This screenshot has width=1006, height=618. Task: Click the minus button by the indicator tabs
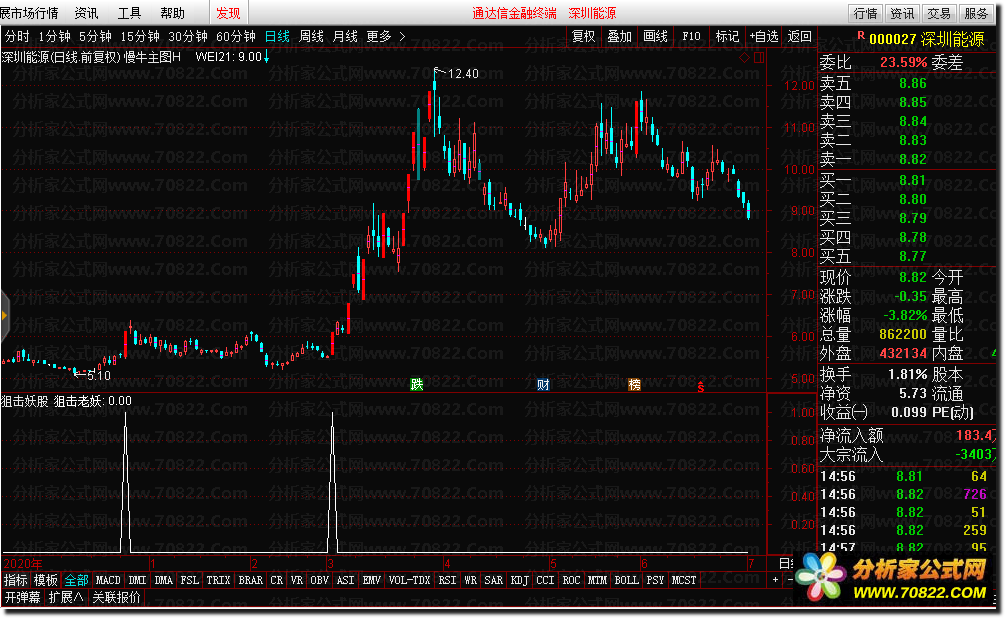click(790, 580)
